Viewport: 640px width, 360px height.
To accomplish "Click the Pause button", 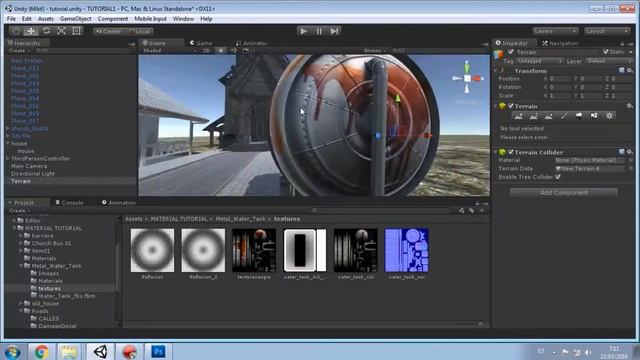I will pos(319,31).
